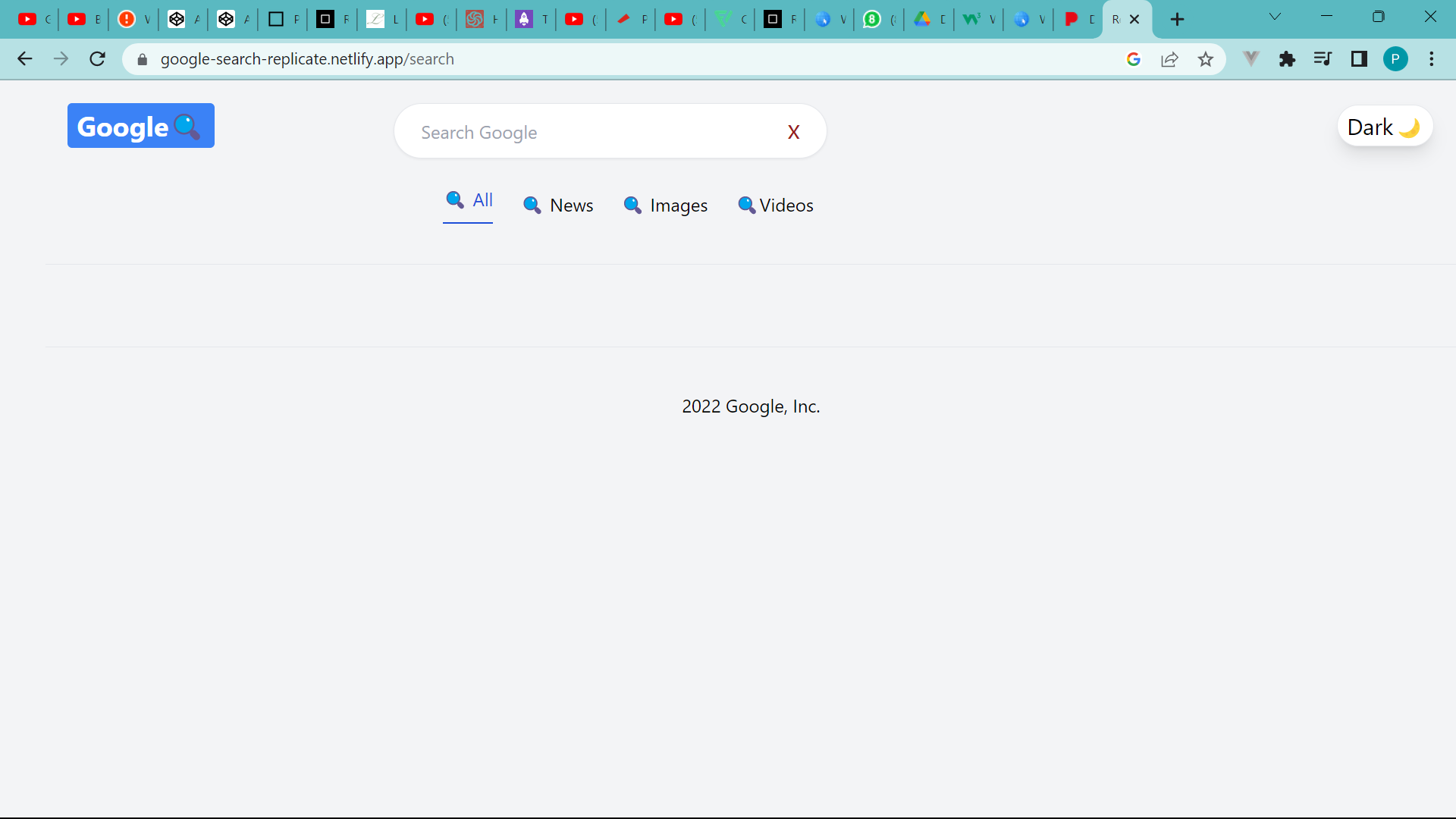Select the All search tab
1456x819 pixels.
pos(469,201)
